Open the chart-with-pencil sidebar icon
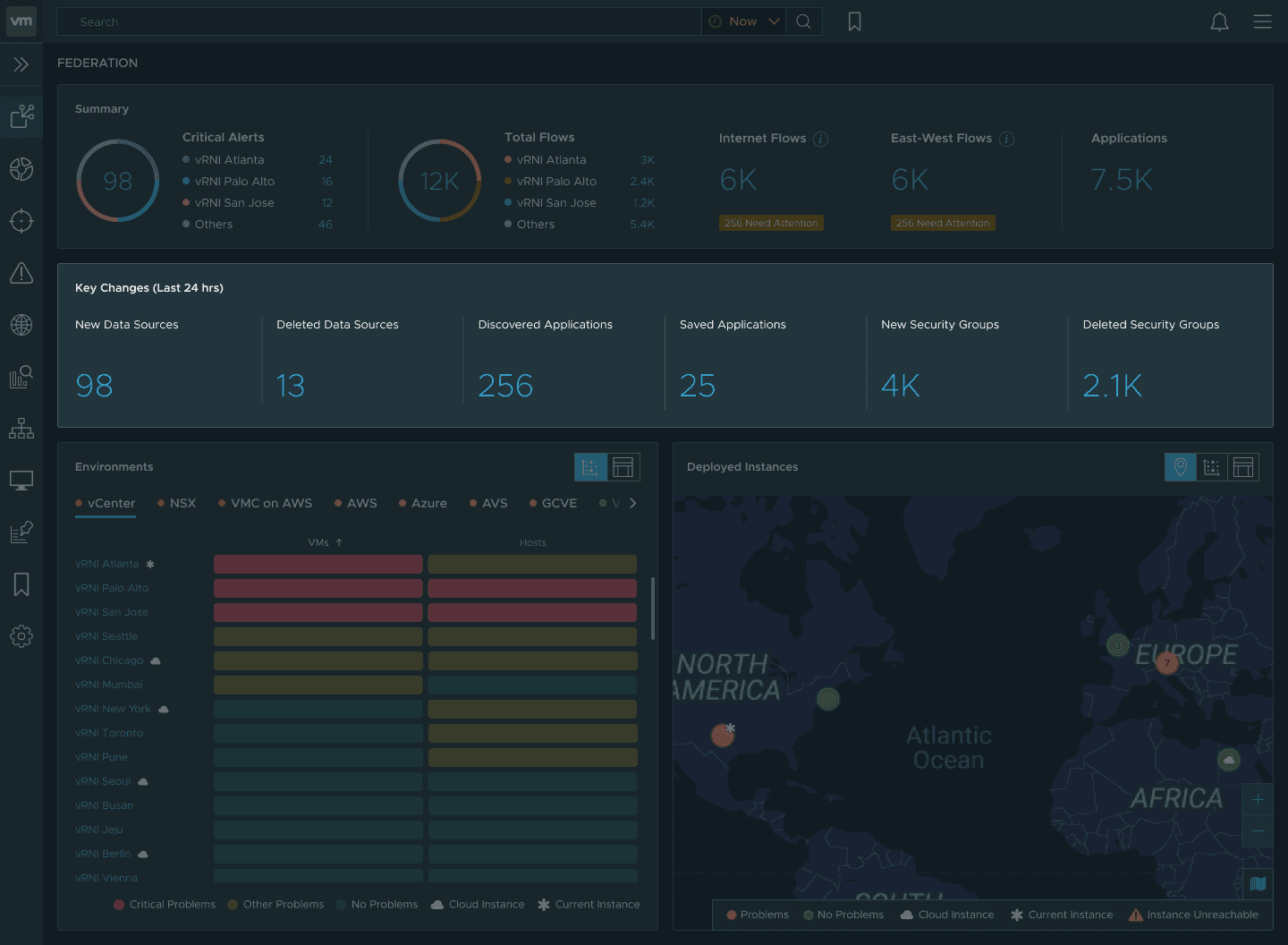Screen dimensions: 1288x945 (21, 532)
